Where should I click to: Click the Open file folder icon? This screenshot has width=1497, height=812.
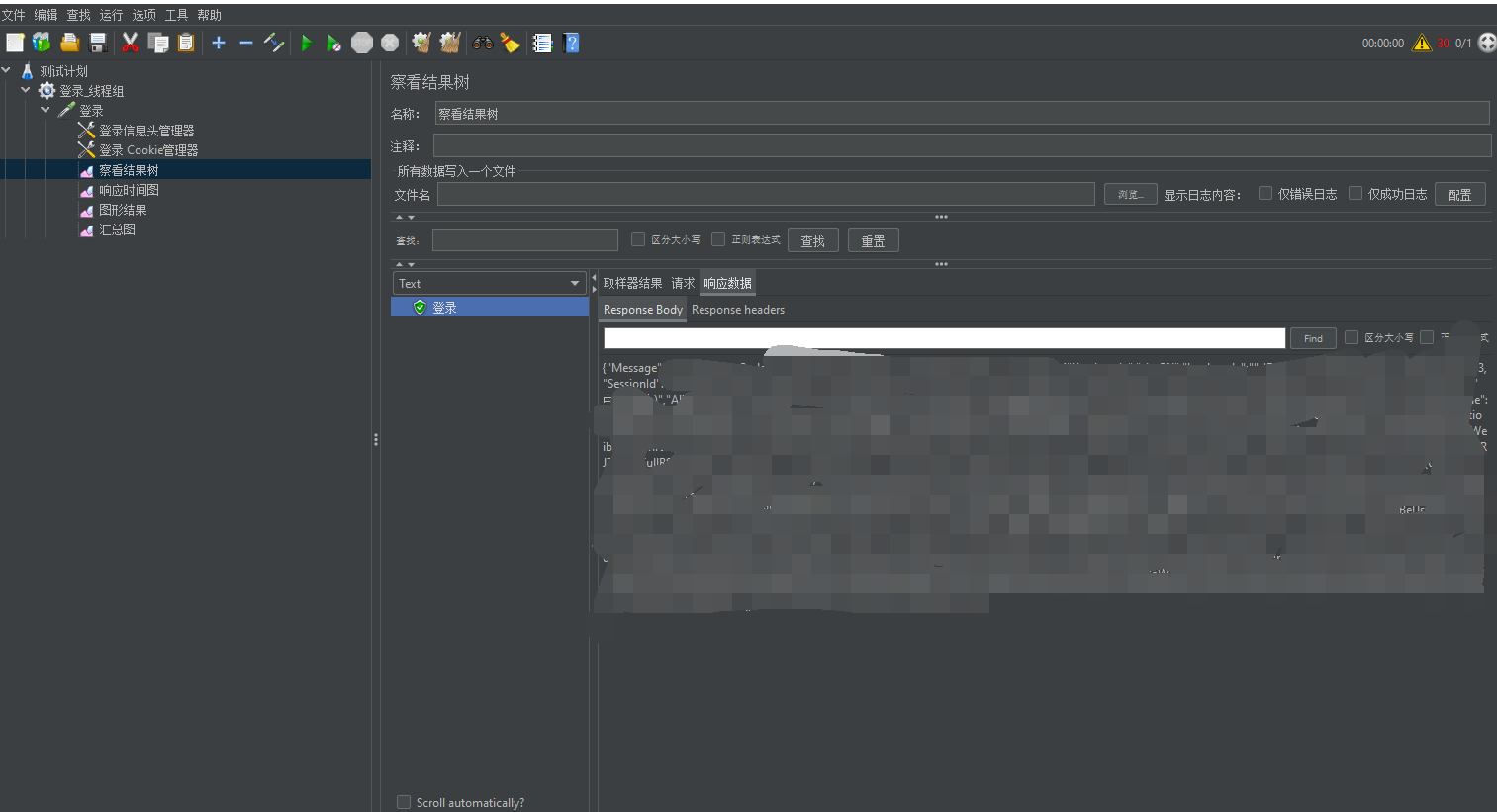tap(69, 43)
